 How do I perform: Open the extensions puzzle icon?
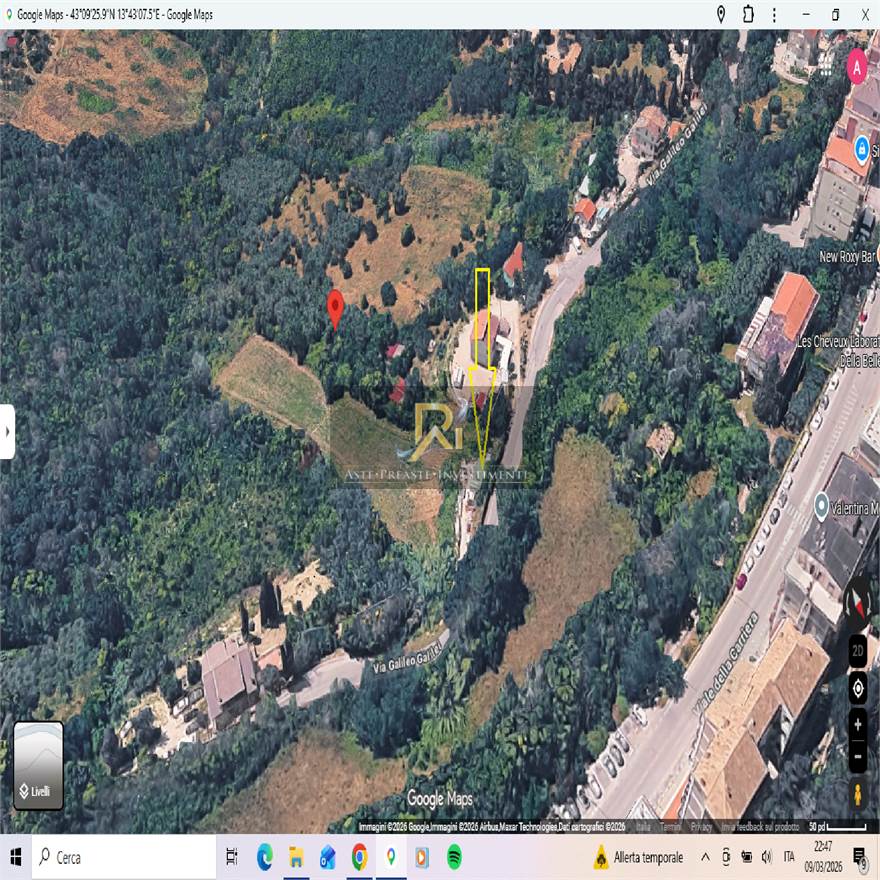click(748, 15)
